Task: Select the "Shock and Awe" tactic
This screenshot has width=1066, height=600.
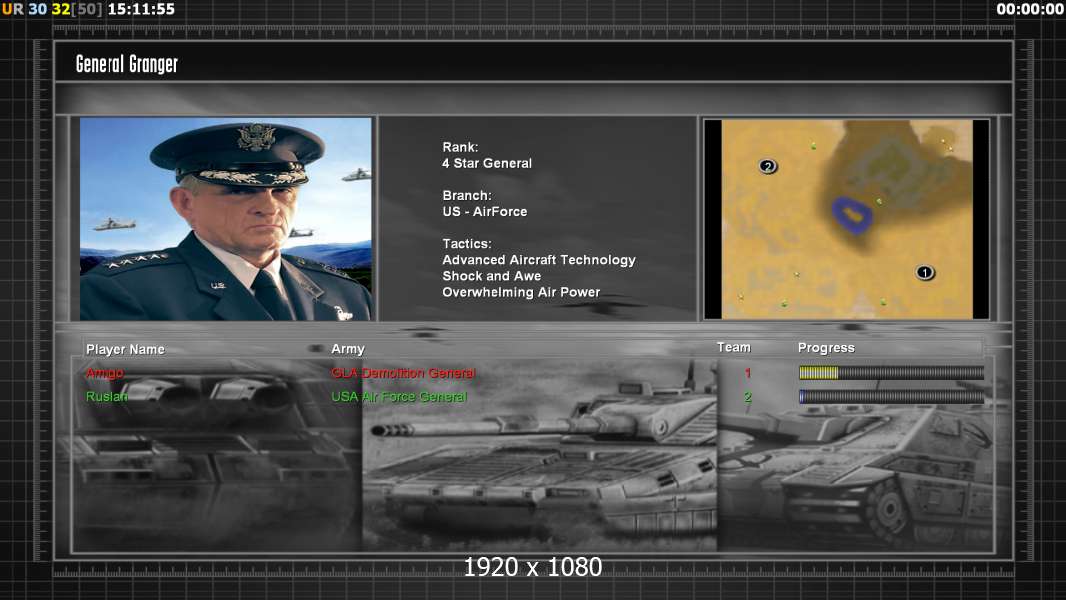Action: coord(492,276)
